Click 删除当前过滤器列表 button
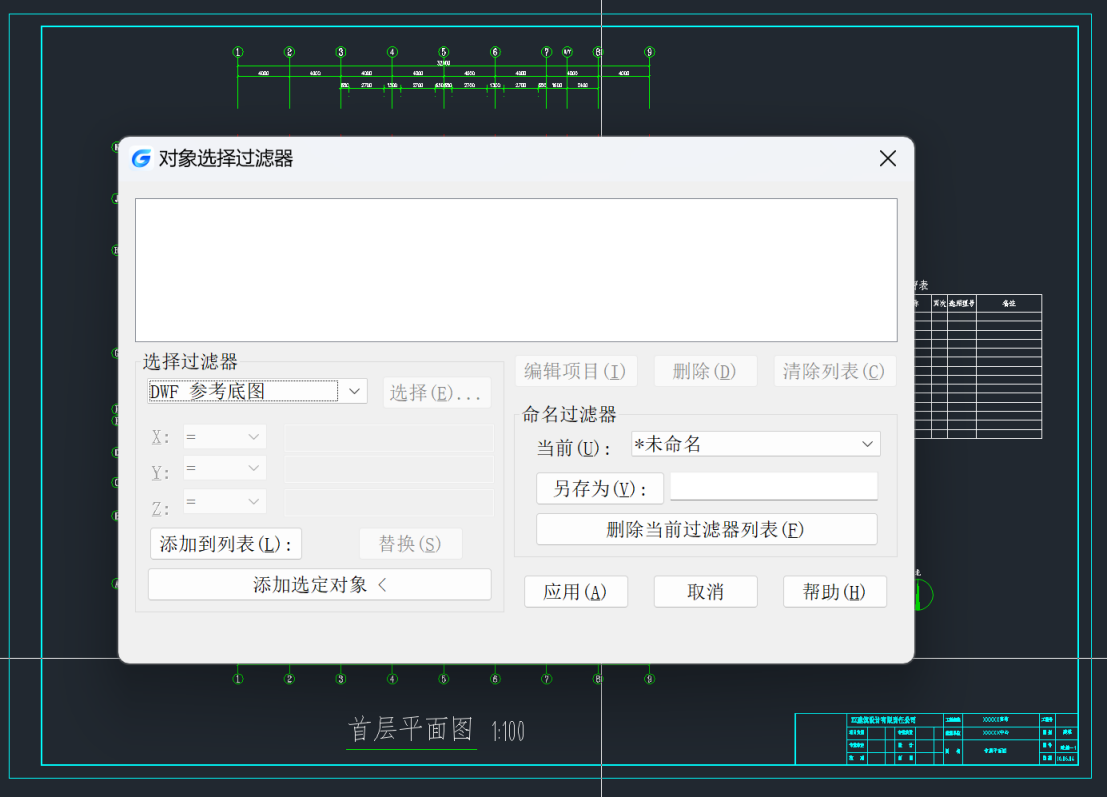This screenshot has width=1108, height=798. tap(706, 529)
